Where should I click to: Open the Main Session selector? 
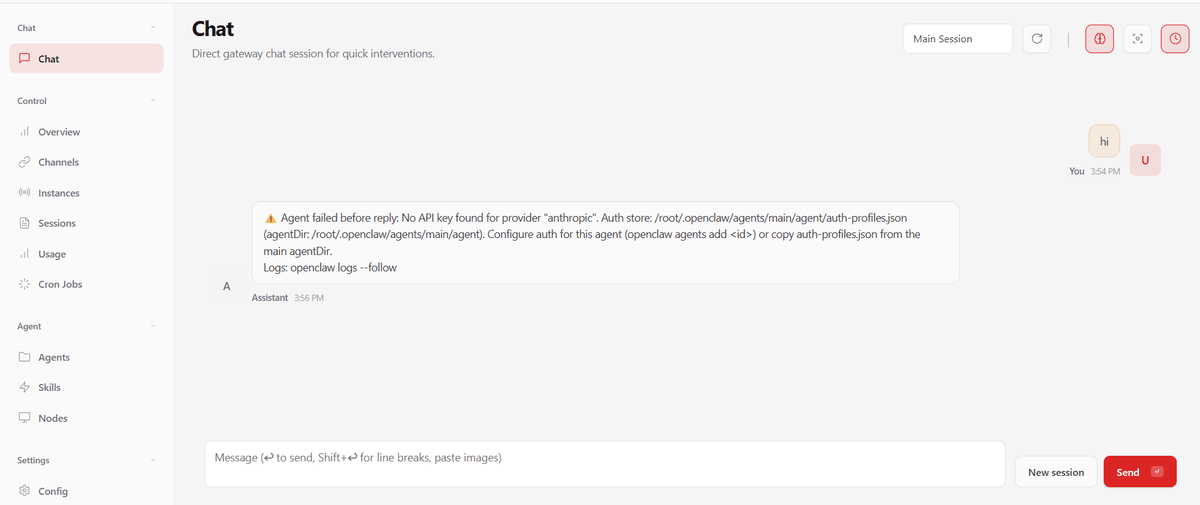pyautogui.click(x=957, y=39)
